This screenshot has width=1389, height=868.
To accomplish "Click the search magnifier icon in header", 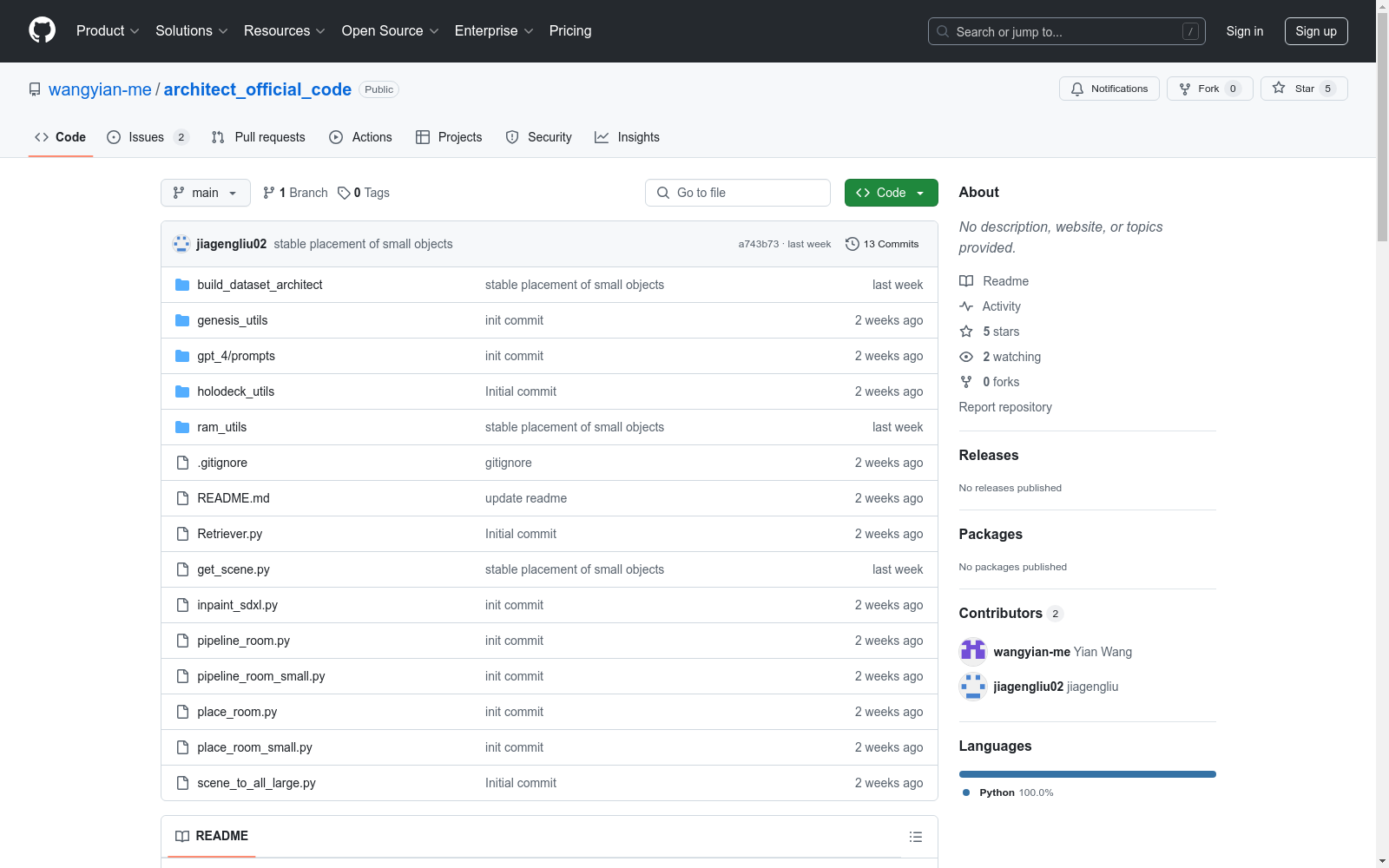I will pyautogui.click(x=943, y=31).
